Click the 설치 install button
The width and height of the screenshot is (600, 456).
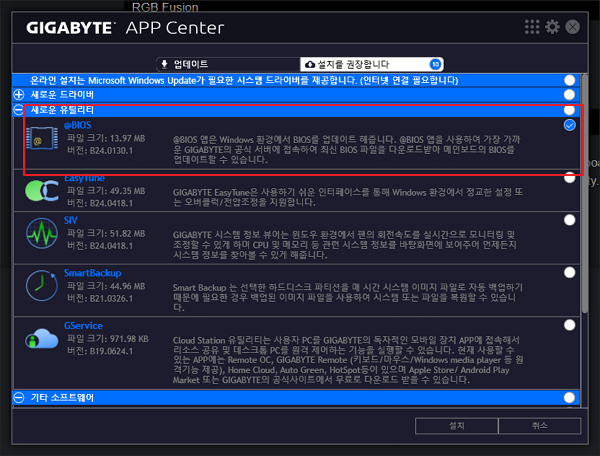457,426
